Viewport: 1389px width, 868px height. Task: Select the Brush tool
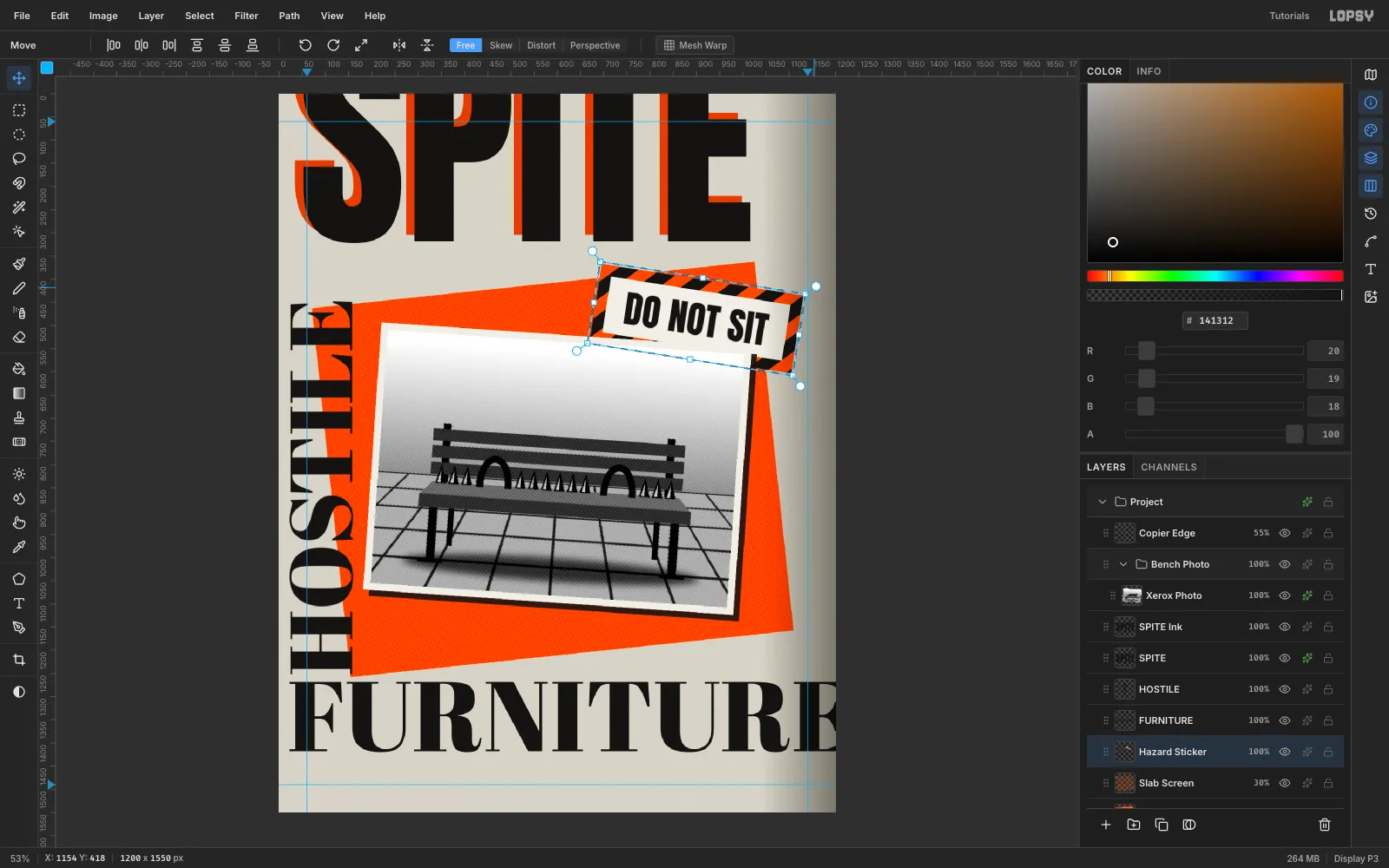[x=19, y=264]
